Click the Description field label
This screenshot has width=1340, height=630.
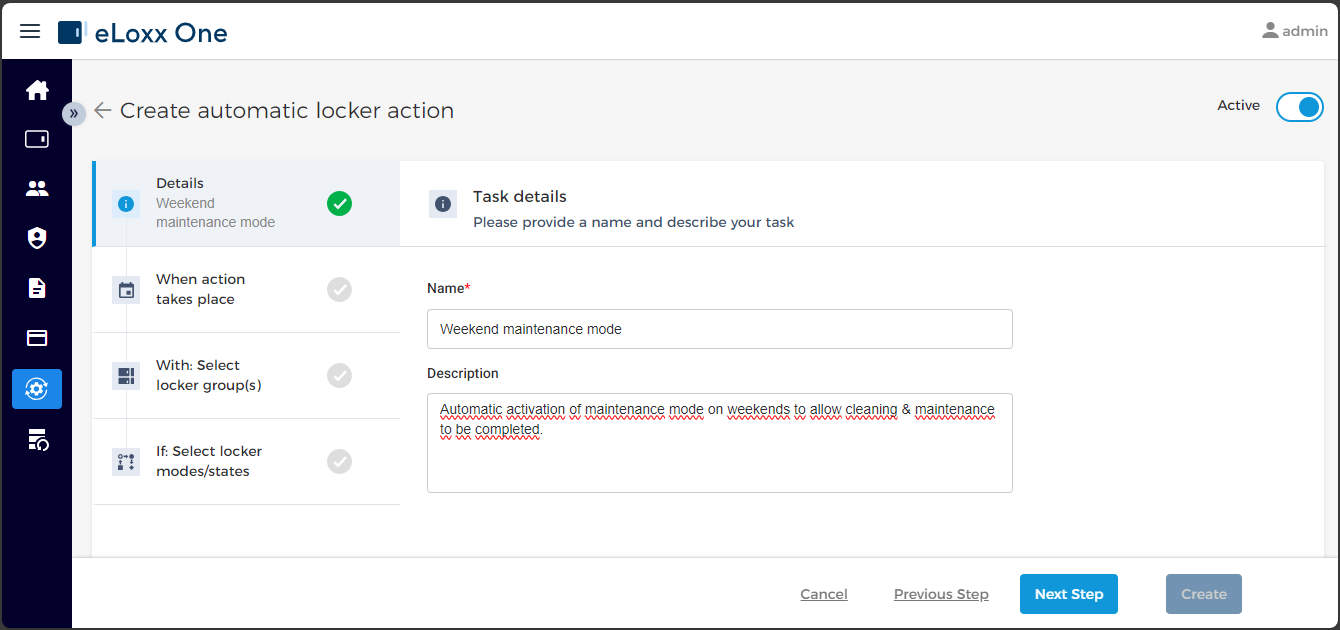coord(463,373)
